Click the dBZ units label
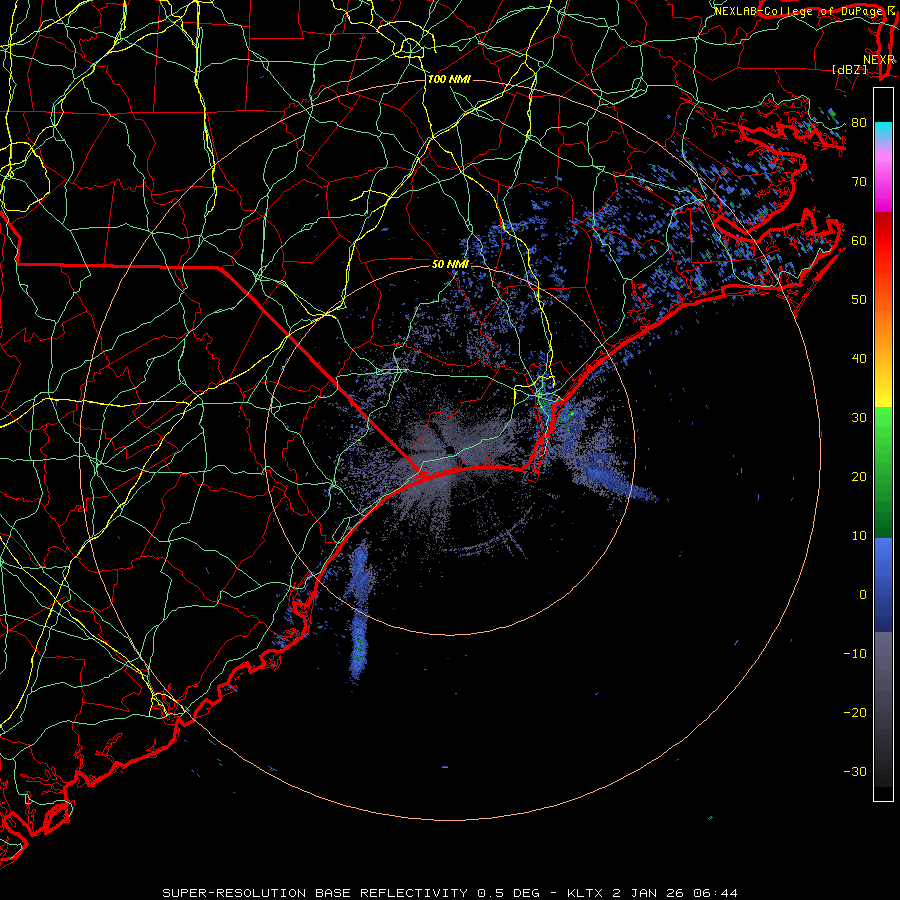Screen dimensions: 900x900 pyautogui.click(x=849, y=69)
